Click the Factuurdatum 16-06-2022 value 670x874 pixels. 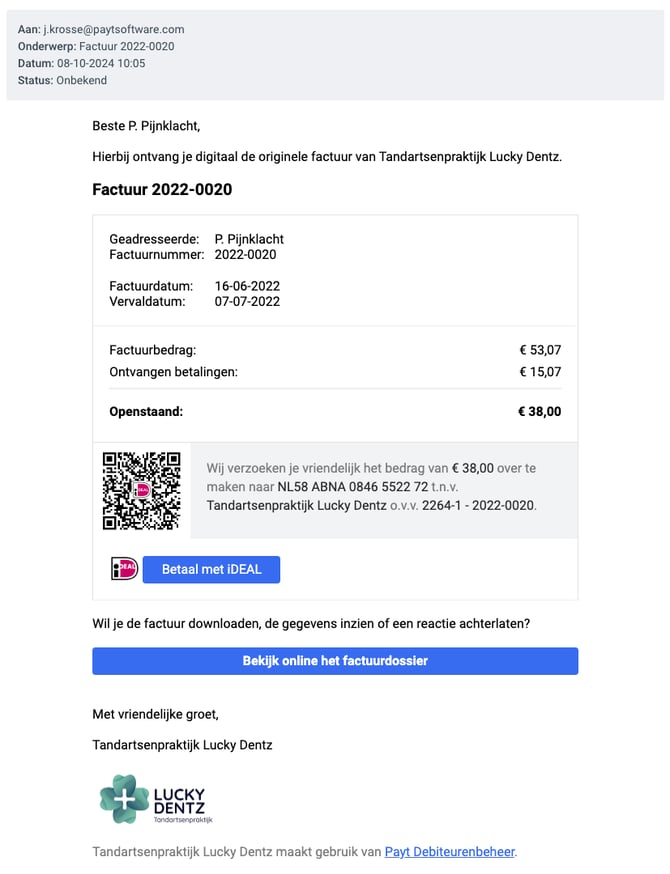247,286
